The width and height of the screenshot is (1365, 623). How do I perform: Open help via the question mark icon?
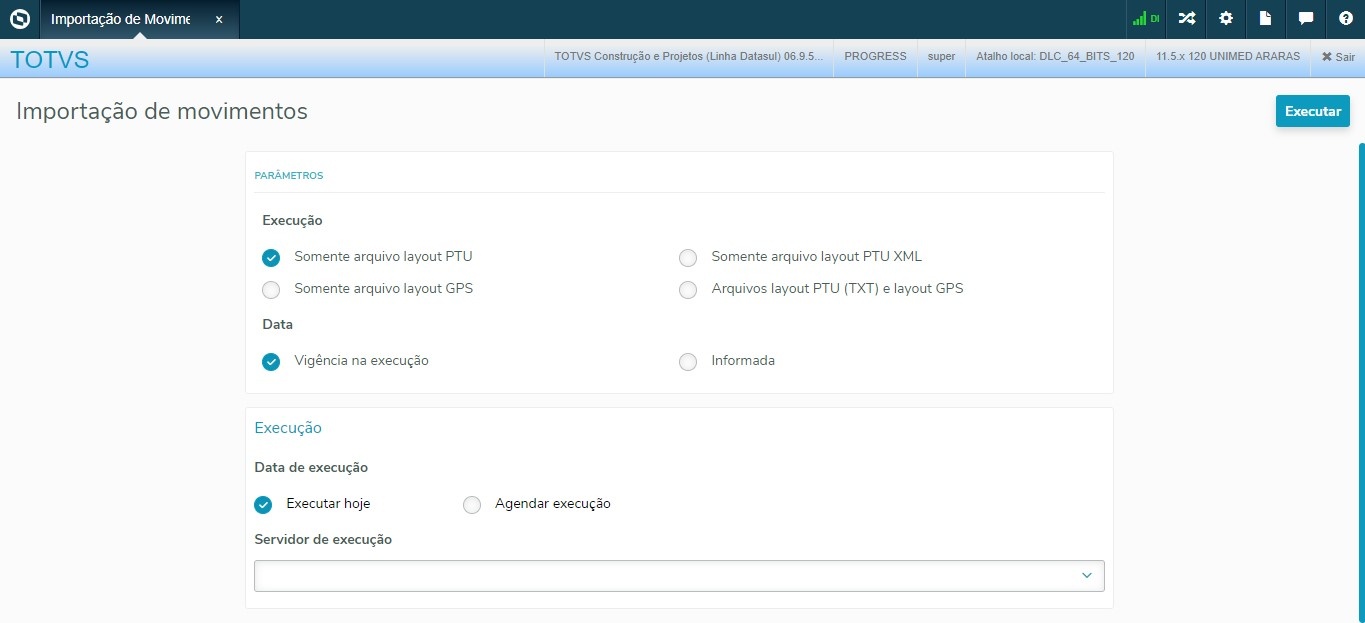[x=1345, y=19]
